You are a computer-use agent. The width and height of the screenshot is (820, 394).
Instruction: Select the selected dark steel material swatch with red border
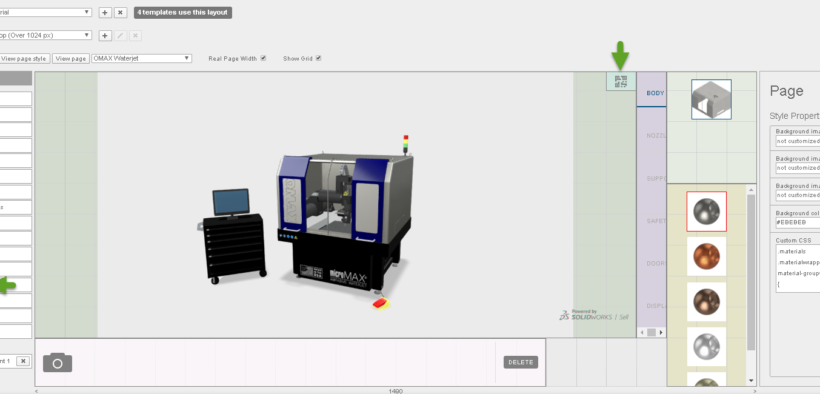(707, 211)
